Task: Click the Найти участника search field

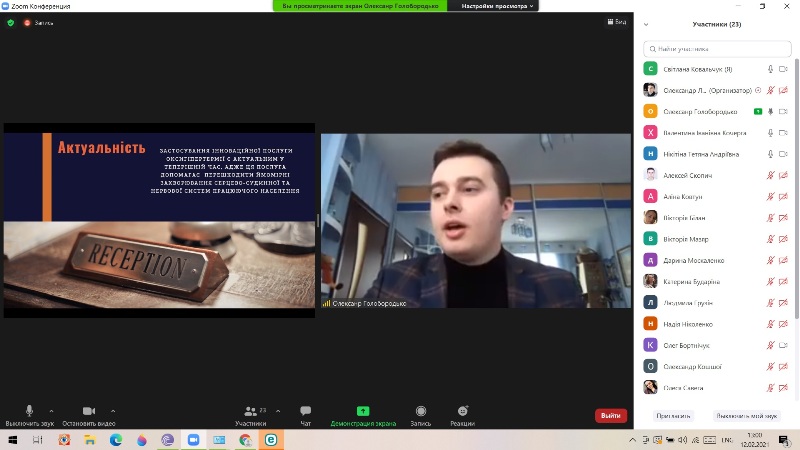Action: (717, 49)
